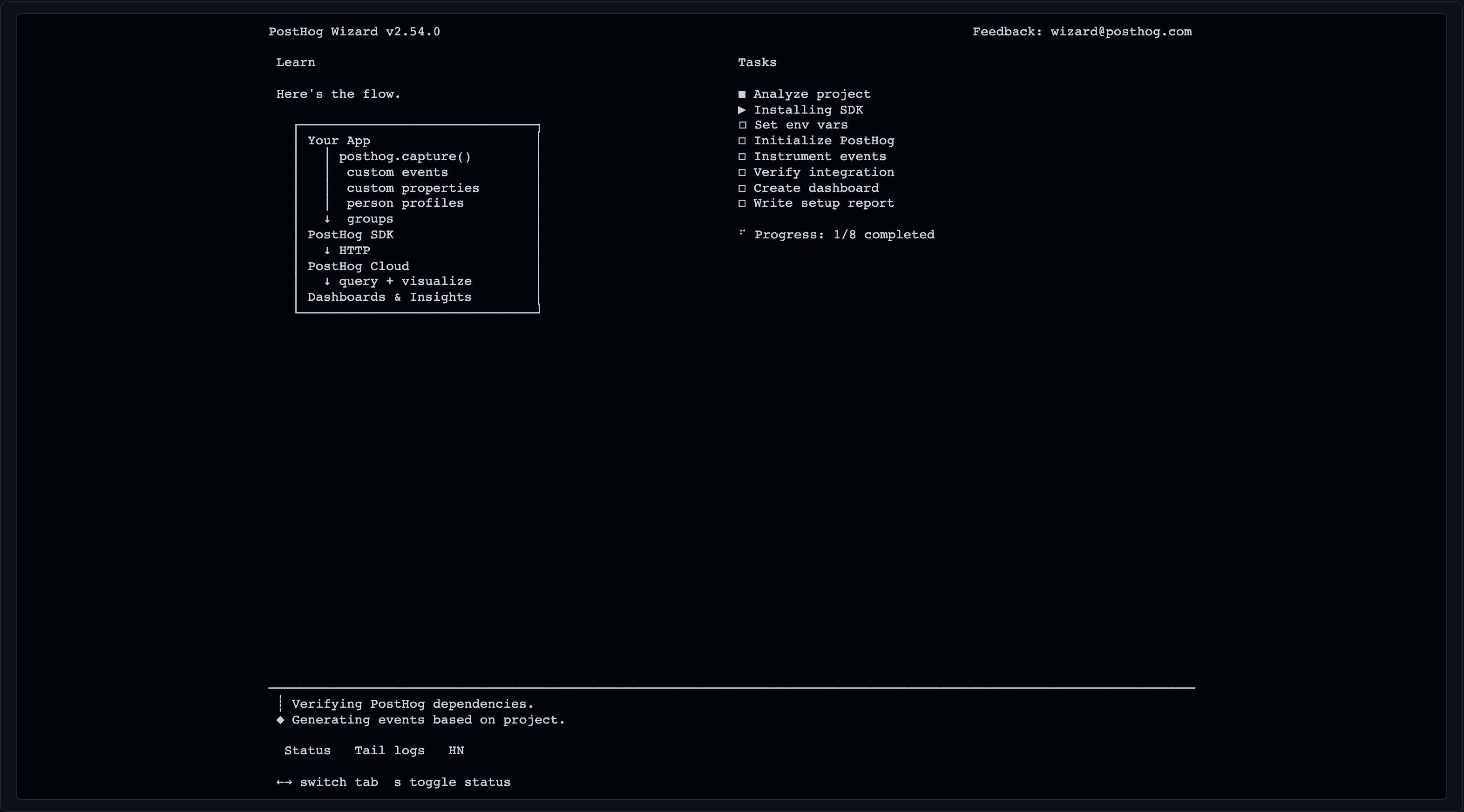Click the feedback email wizard@posthog.com

point(1121,32)
